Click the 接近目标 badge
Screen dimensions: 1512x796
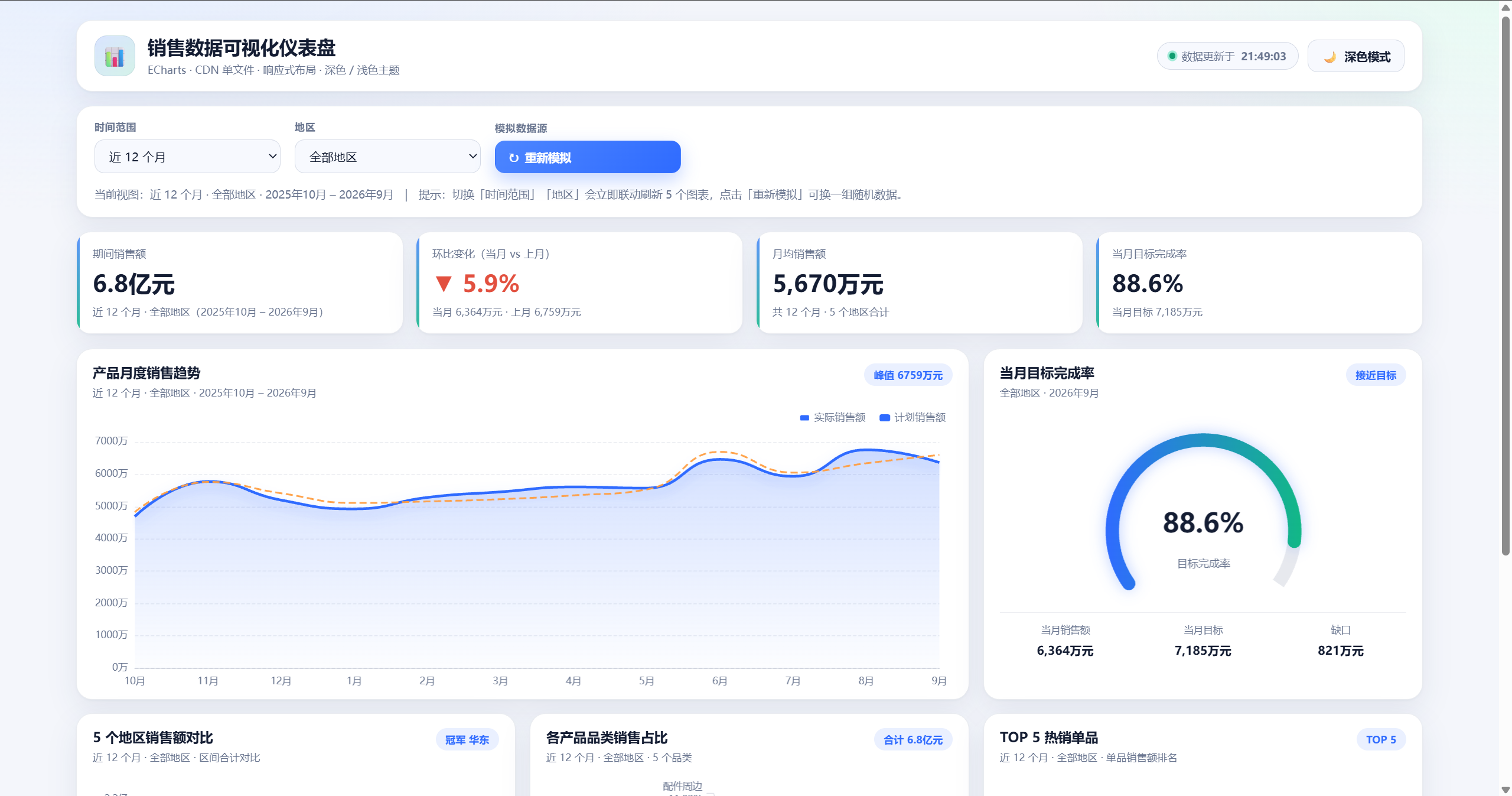[x=1376, y=375]
